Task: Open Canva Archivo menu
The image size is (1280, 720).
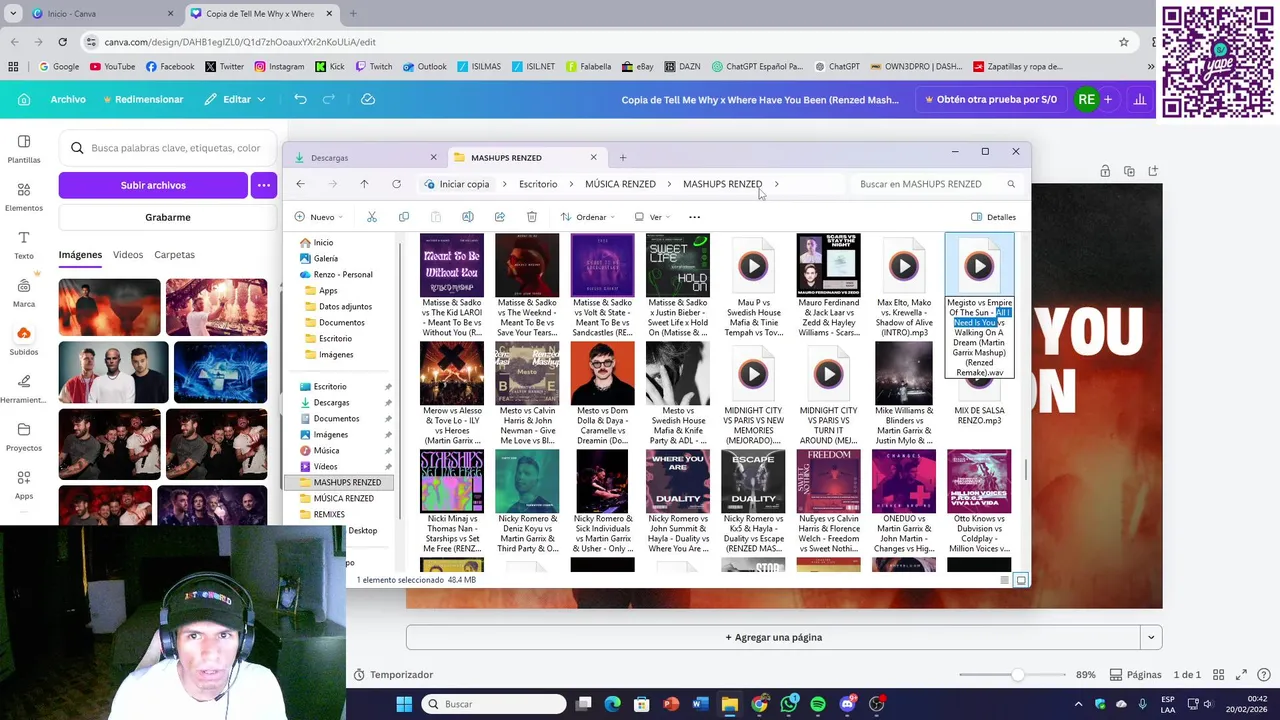Action: coord(68,100)
